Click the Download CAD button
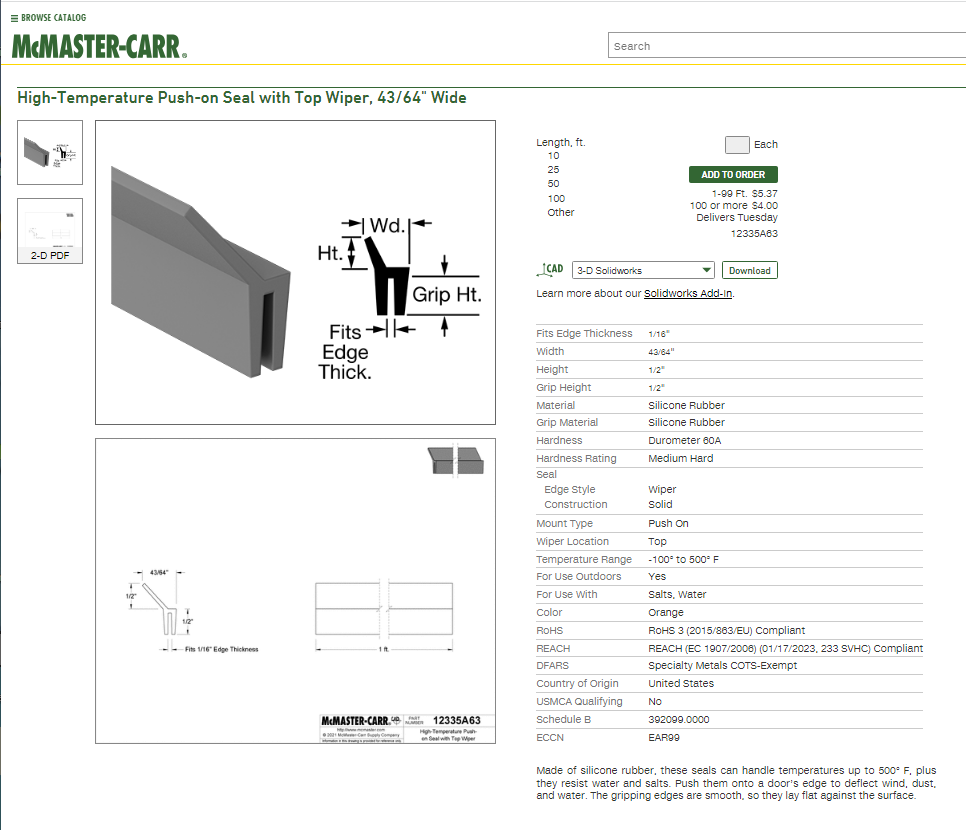 [750, 271]
